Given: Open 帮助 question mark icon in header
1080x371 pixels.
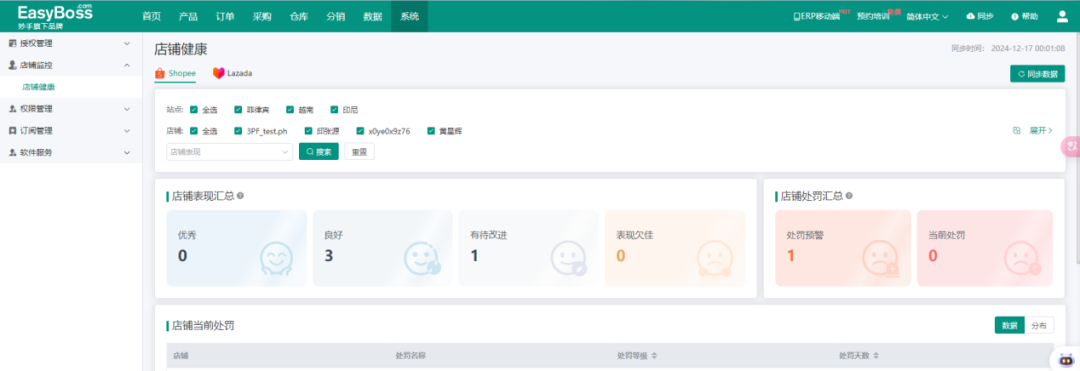Looking at the screenshot, I should pyautogui.click(x=1015, y=16).
